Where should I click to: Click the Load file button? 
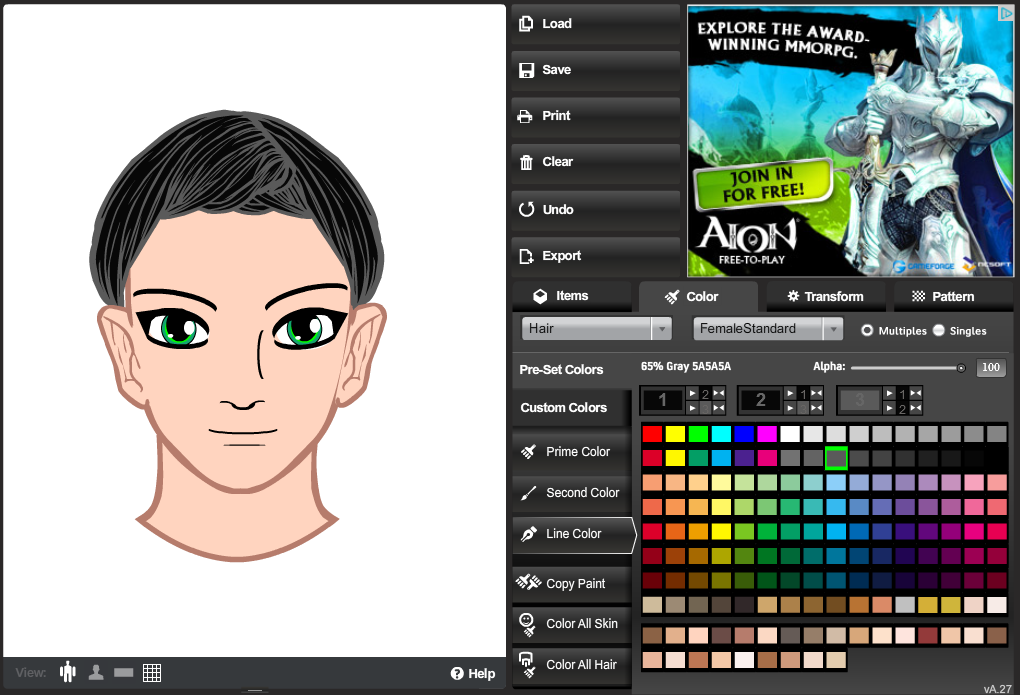click(595, 24)
